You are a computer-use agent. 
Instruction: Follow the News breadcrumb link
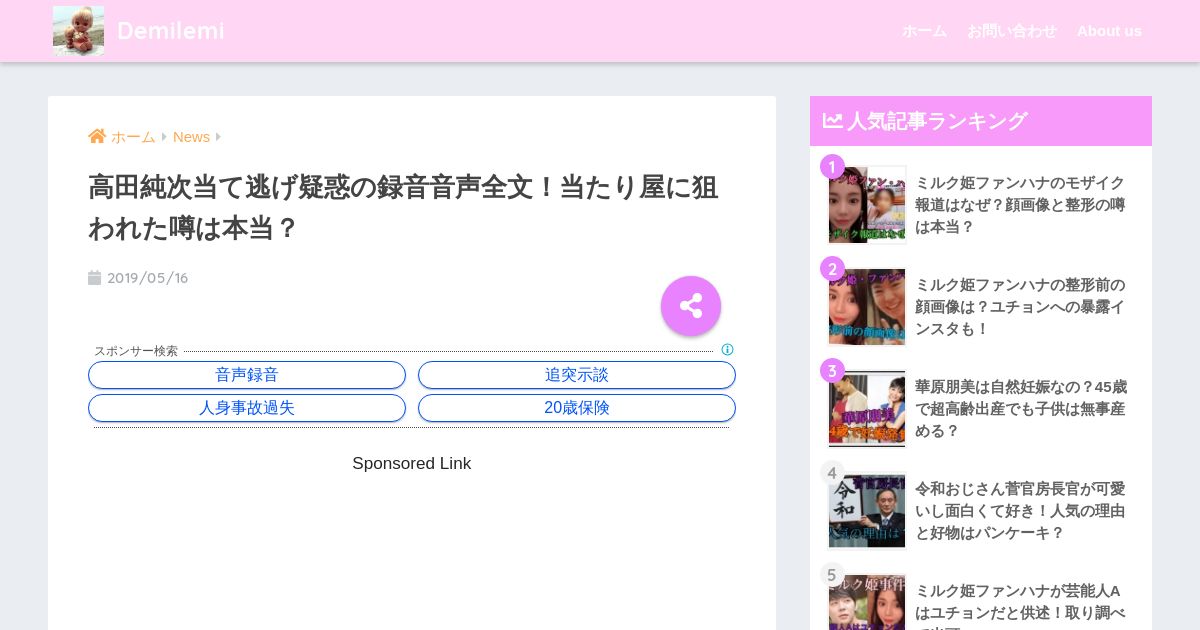pyautogui.click(x=191, y=137)
